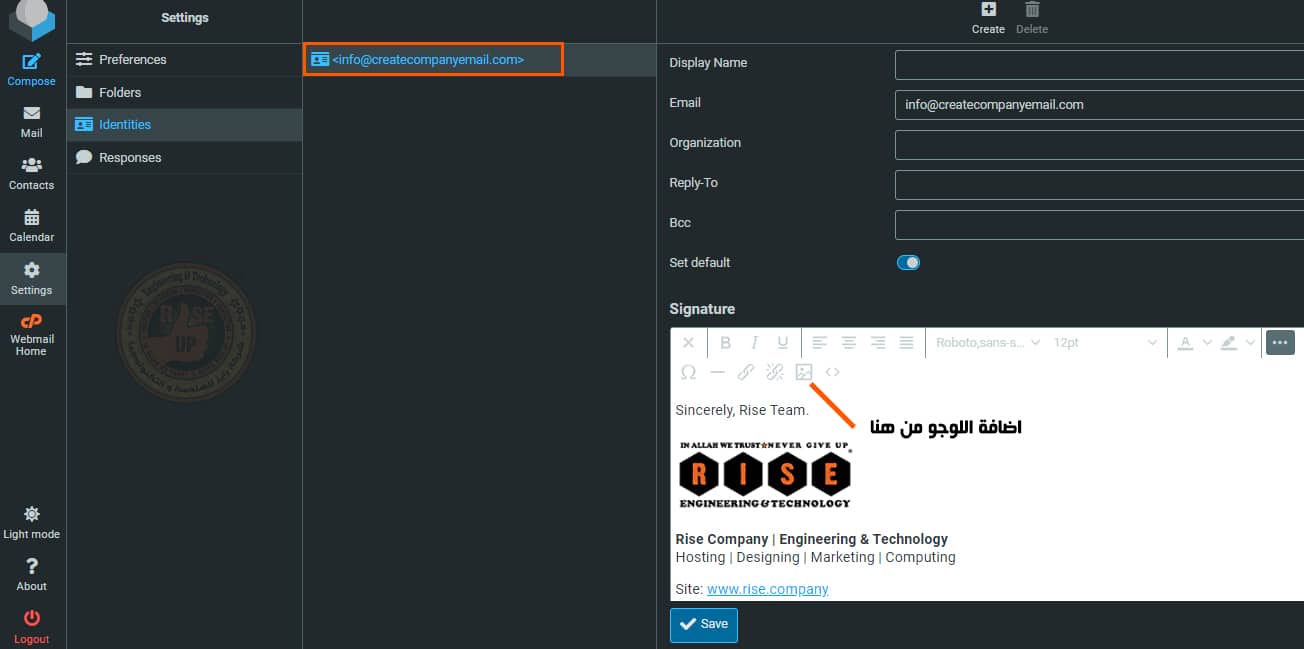Screen dimensions: 1304x649
Task: Select Responses in the Settings menu
Action: point(130,158)
